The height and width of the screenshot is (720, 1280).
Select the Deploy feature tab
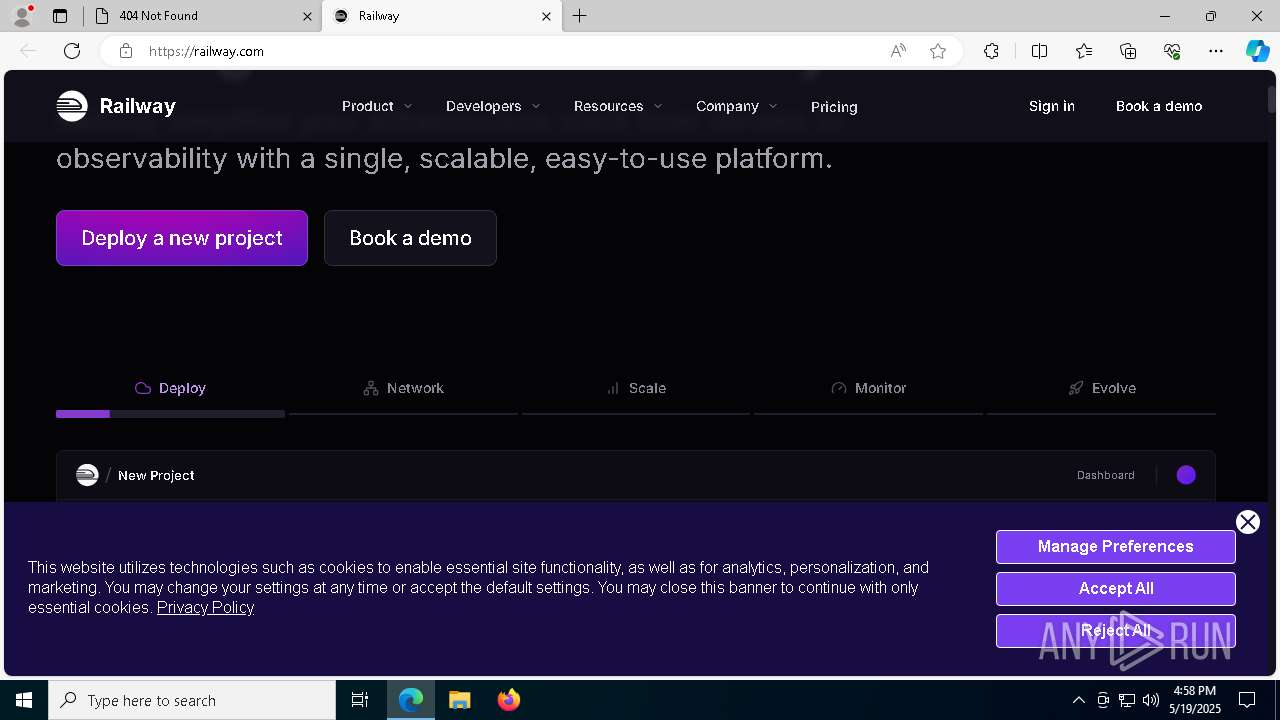(x=170, y=388)
